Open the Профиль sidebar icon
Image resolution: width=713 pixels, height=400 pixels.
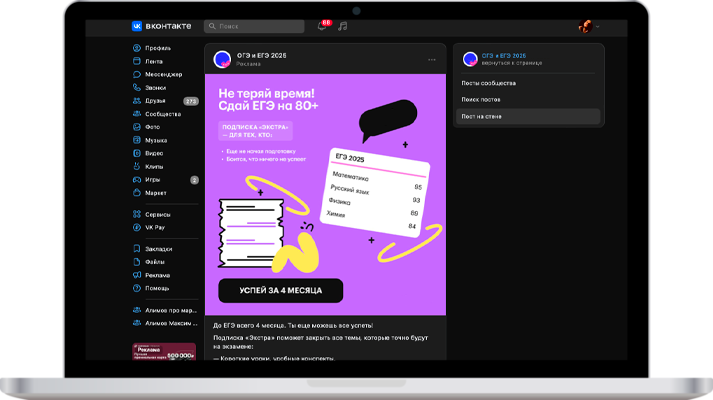click(136, 48)
